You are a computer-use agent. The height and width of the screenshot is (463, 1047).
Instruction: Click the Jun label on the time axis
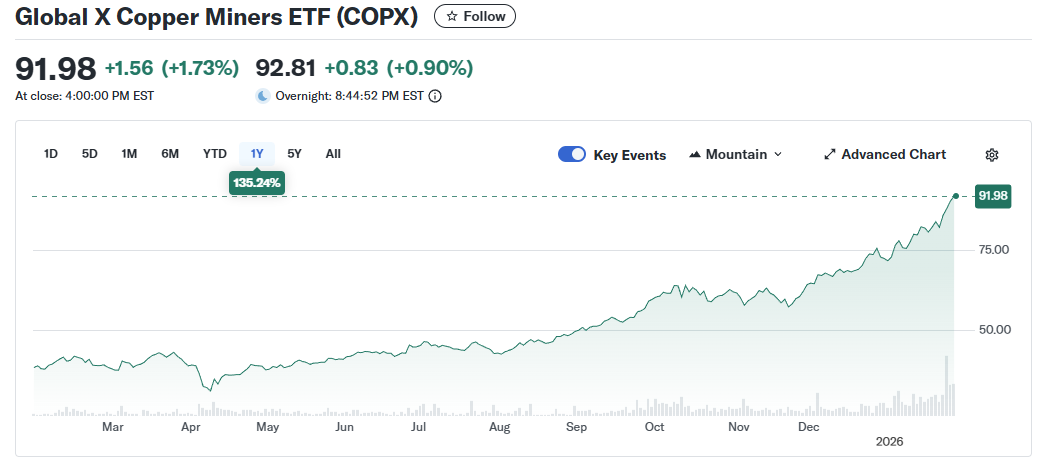click(344, 428)
